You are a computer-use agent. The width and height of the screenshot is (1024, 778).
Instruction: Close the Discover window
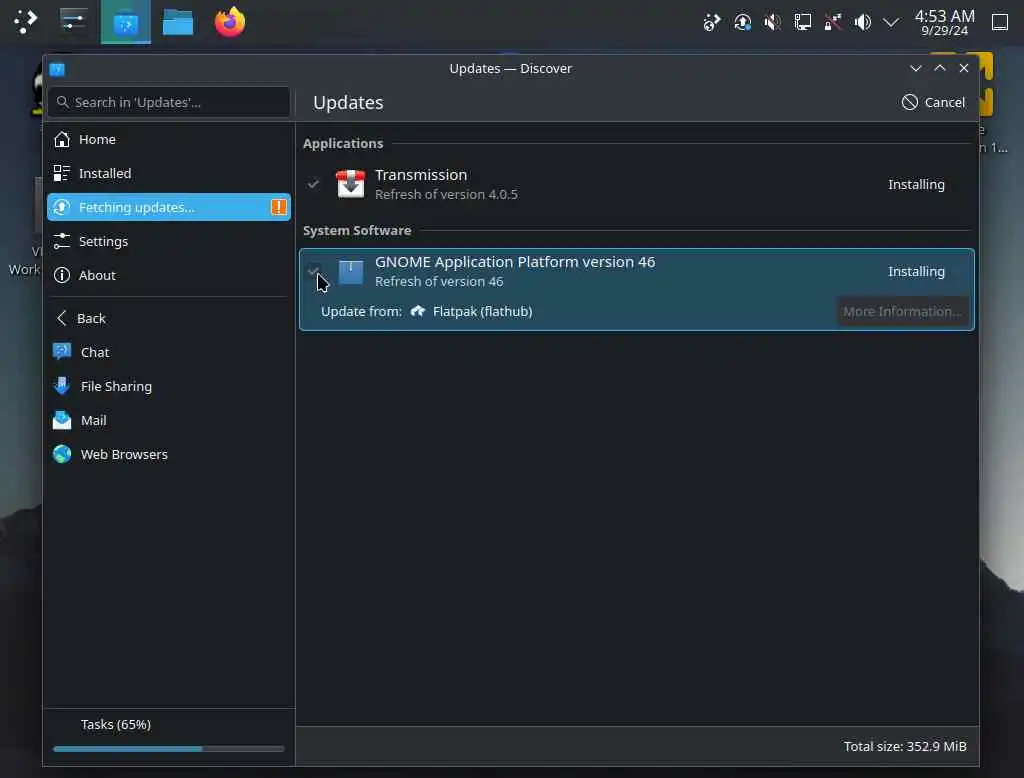click(964, 68)
